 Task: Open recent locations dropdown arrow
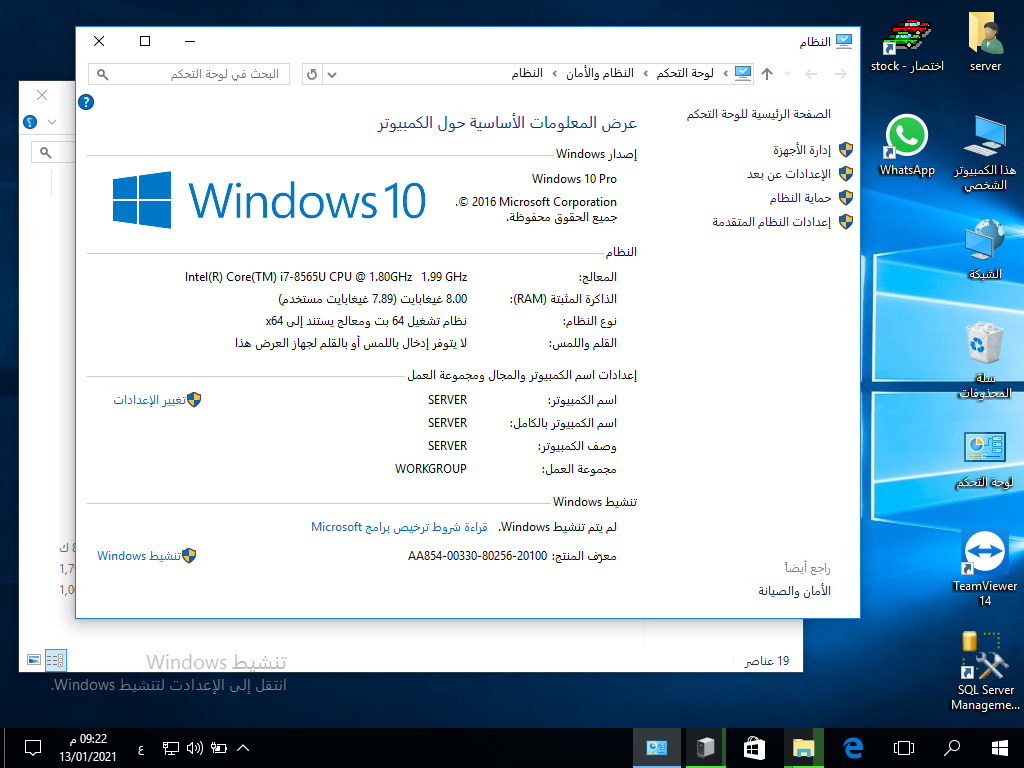point(788,74)
